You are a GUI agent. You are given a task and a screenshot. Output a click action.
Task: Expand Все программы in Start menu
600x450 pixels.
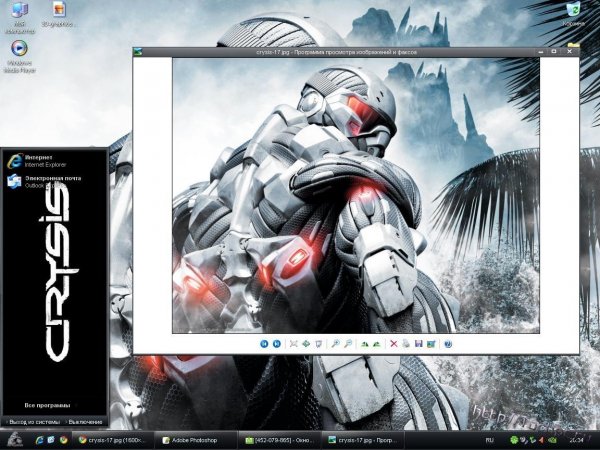click(x=47, y=405)
